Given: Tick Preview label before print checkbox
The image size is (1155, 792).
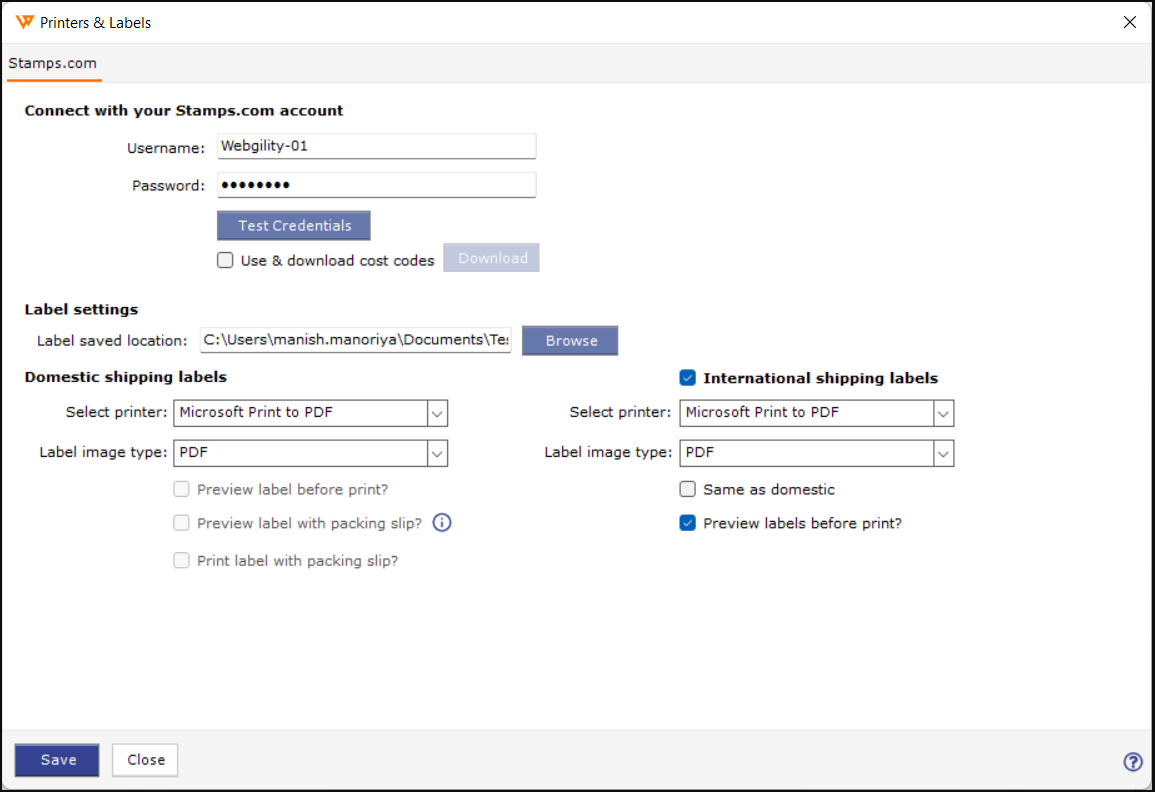Looking at the screenshot, I should click(x=181, y=490).
